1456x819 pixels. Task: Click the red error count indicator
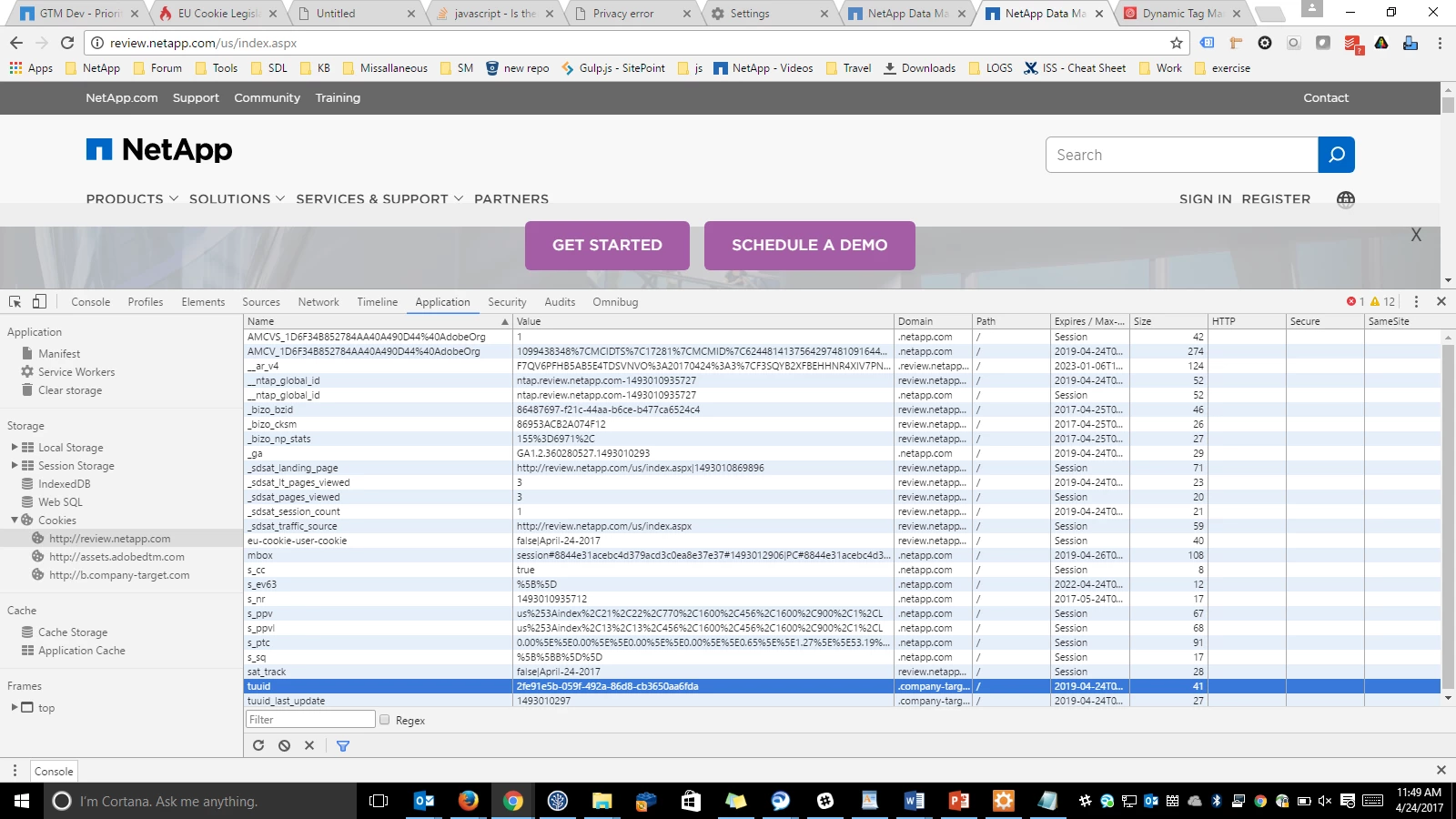[x=1355, y=301]
